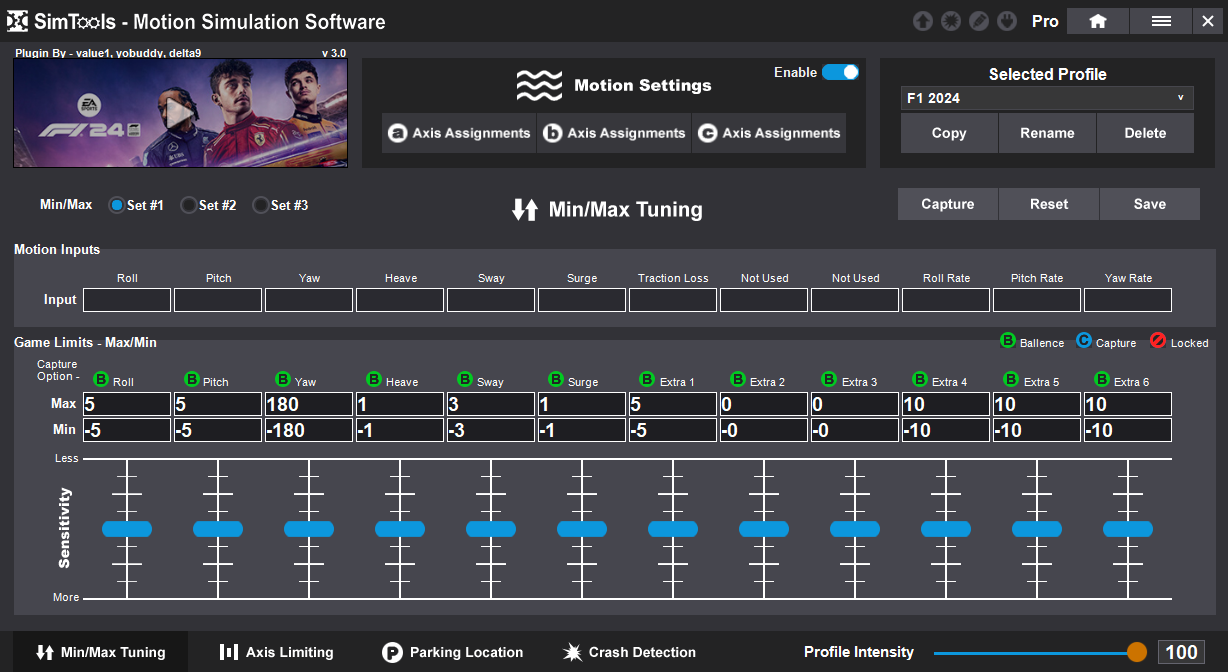Click the Surge sensitivity slider handle
The image size is (1228, 672).
tap(582, 529)
